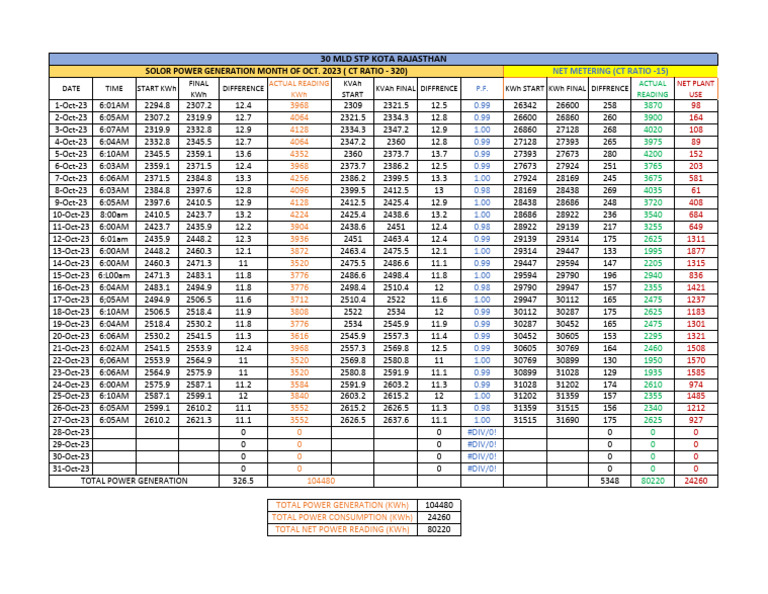
Task: Select the net metering difference '280'
Action: click(610, 154)
